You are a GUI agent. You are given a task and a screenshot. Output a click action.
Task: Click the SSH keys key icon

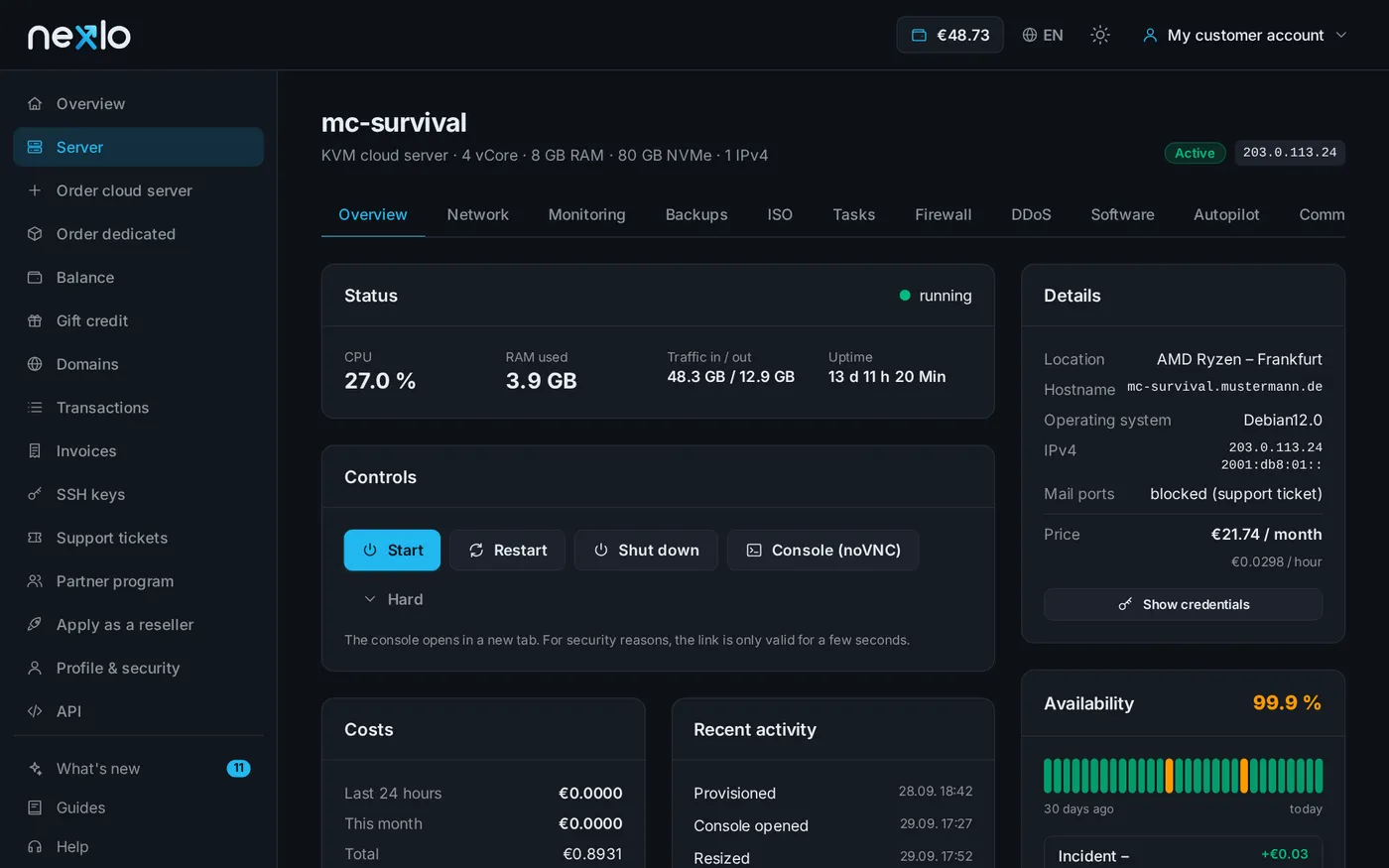35,494
